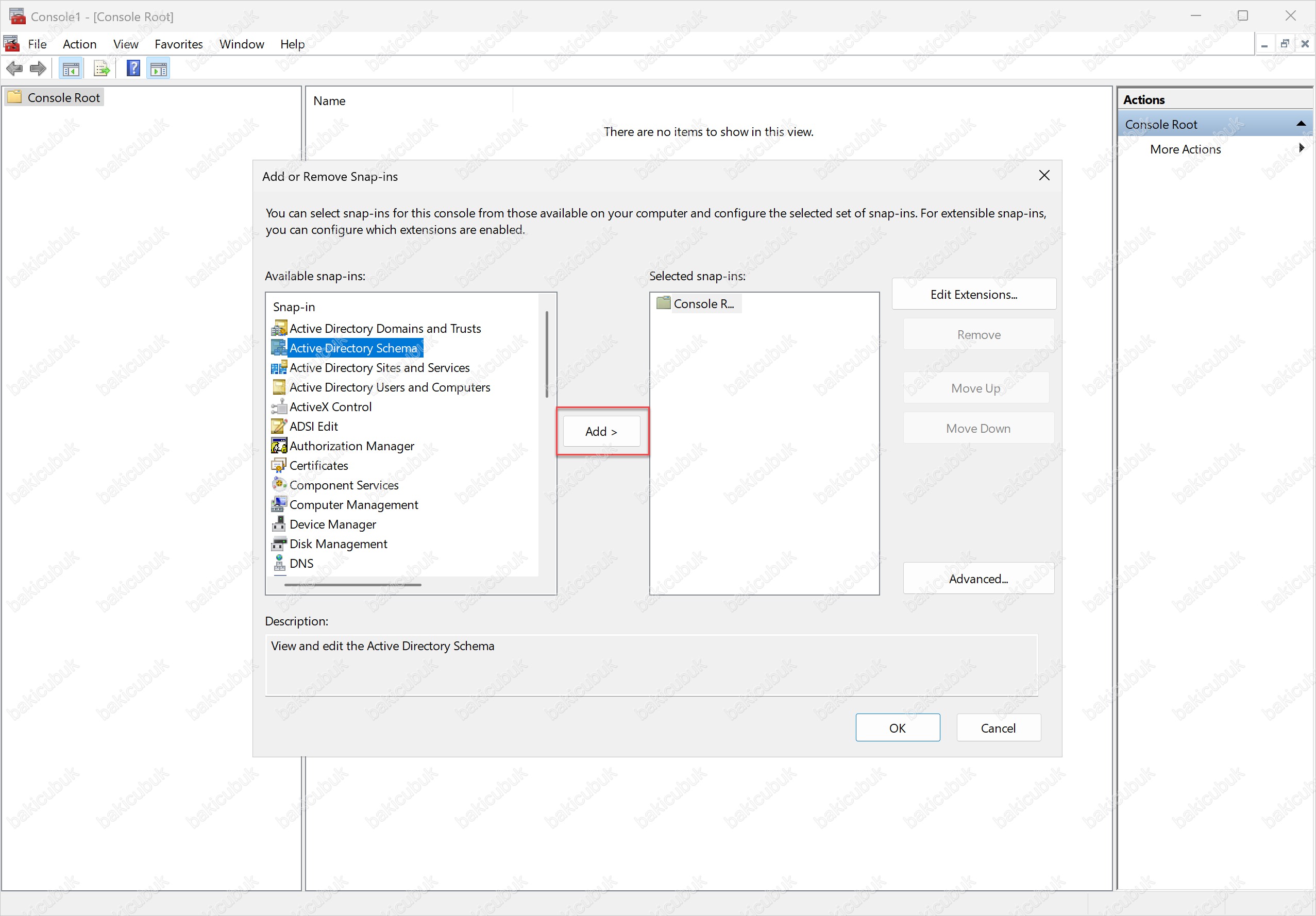
Task: Click the Name column header
Action: [409, 101]
